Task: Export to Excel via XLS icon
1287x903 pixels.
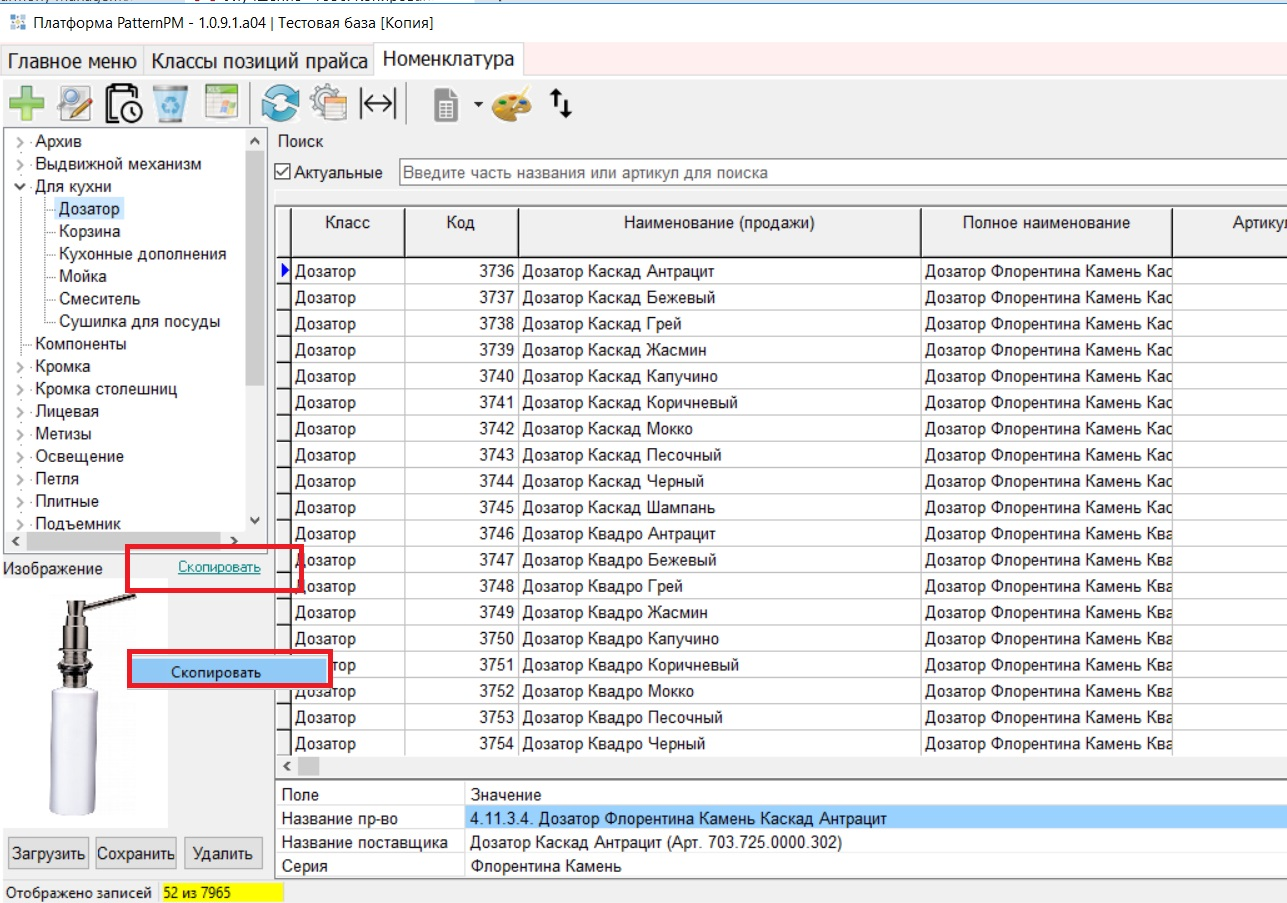Action: (x=219, y=103)
